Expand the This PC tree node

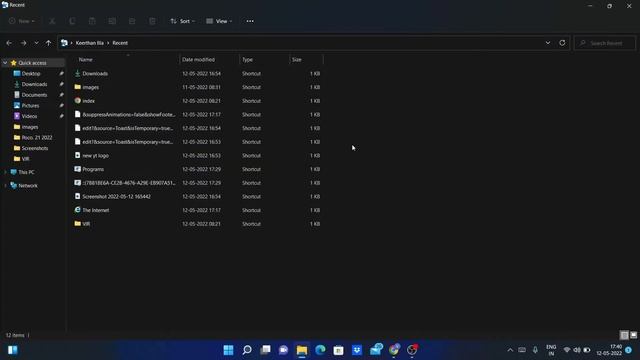point(5,172)
